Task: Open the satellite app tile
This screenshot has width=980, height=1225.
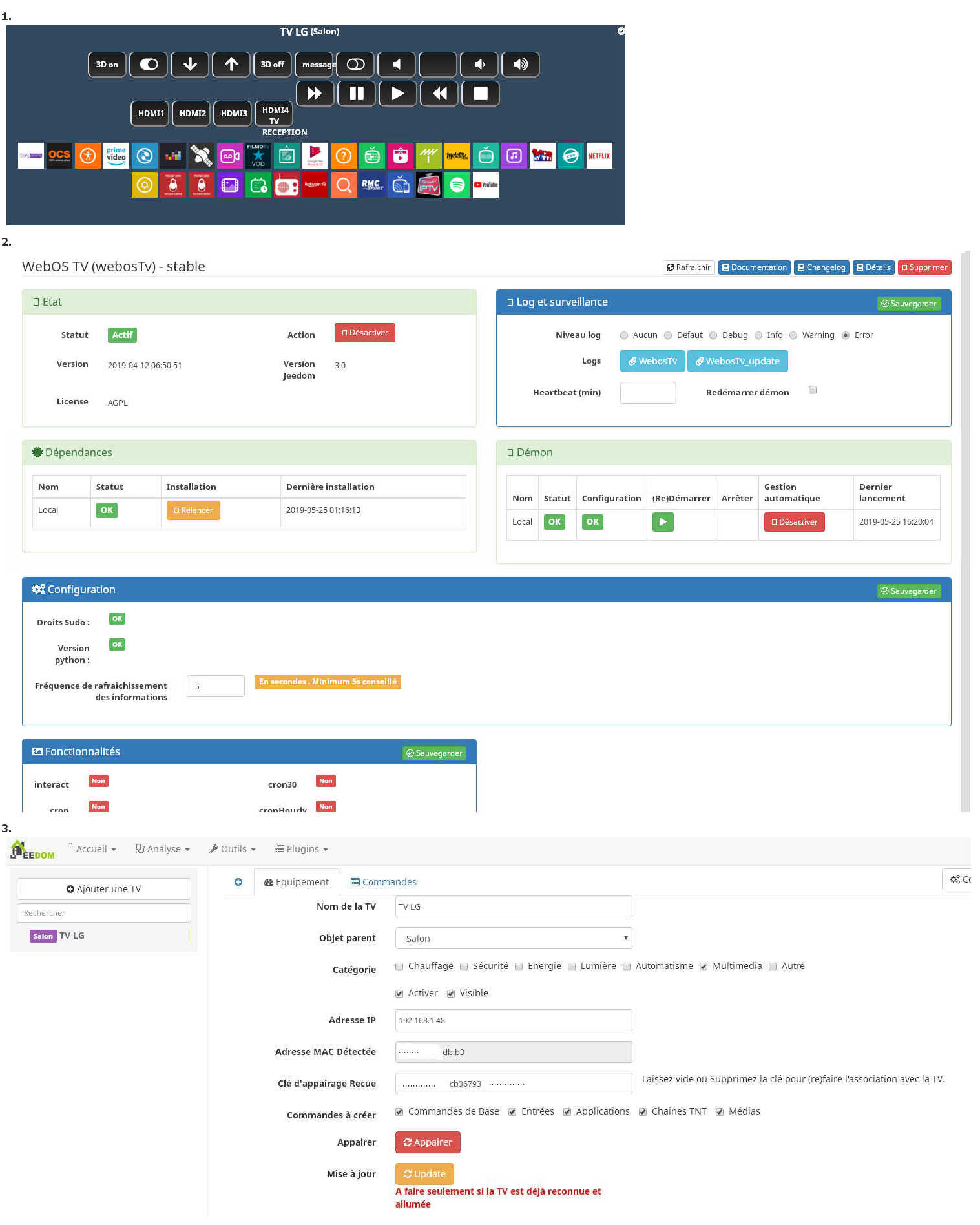Action: (x=202, y=156)
